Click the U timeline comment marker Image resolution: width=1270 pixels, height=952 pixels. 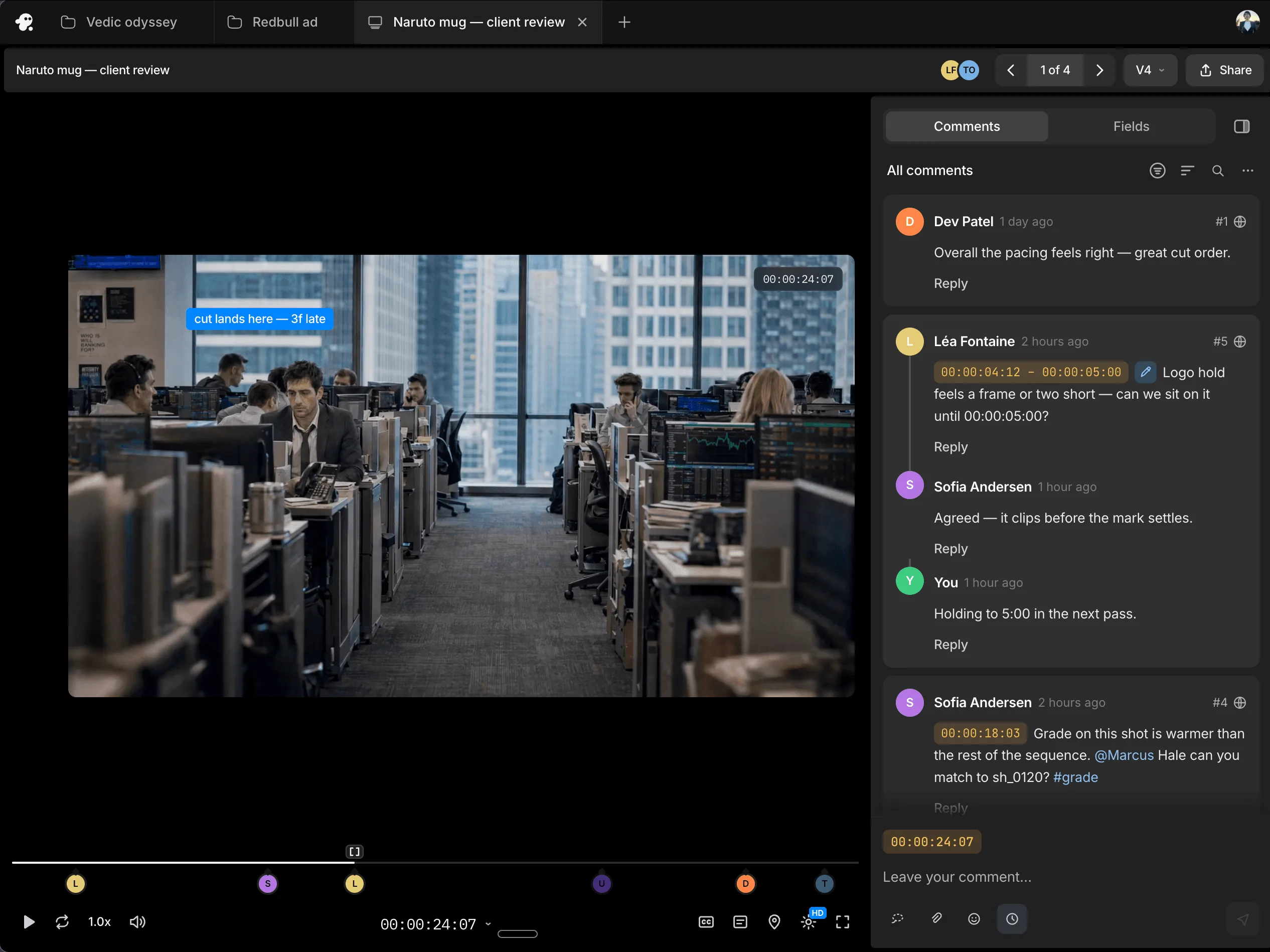[x=602, y=884]
